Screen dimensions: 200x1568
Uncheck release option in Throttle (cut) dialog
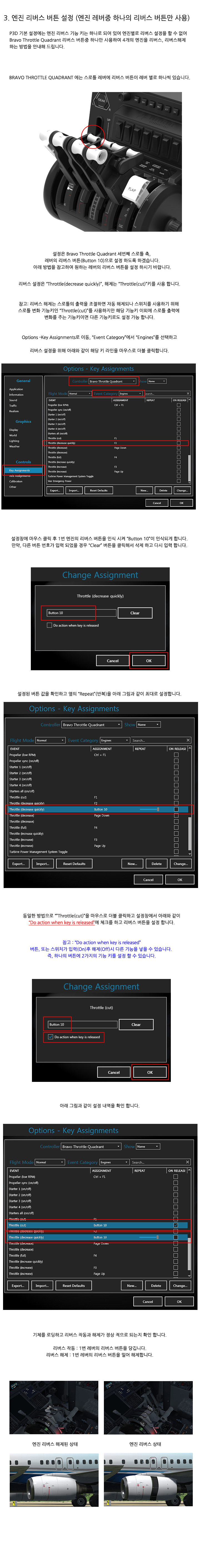51,1037
